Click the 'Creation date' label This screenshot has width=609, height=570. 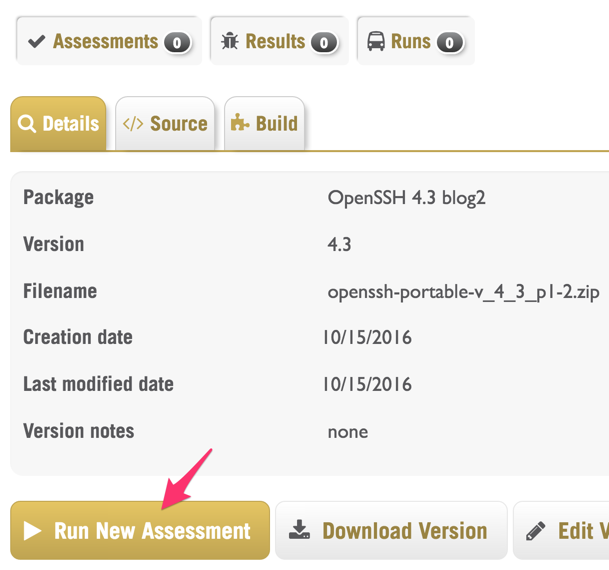click(x=78, y=337)
